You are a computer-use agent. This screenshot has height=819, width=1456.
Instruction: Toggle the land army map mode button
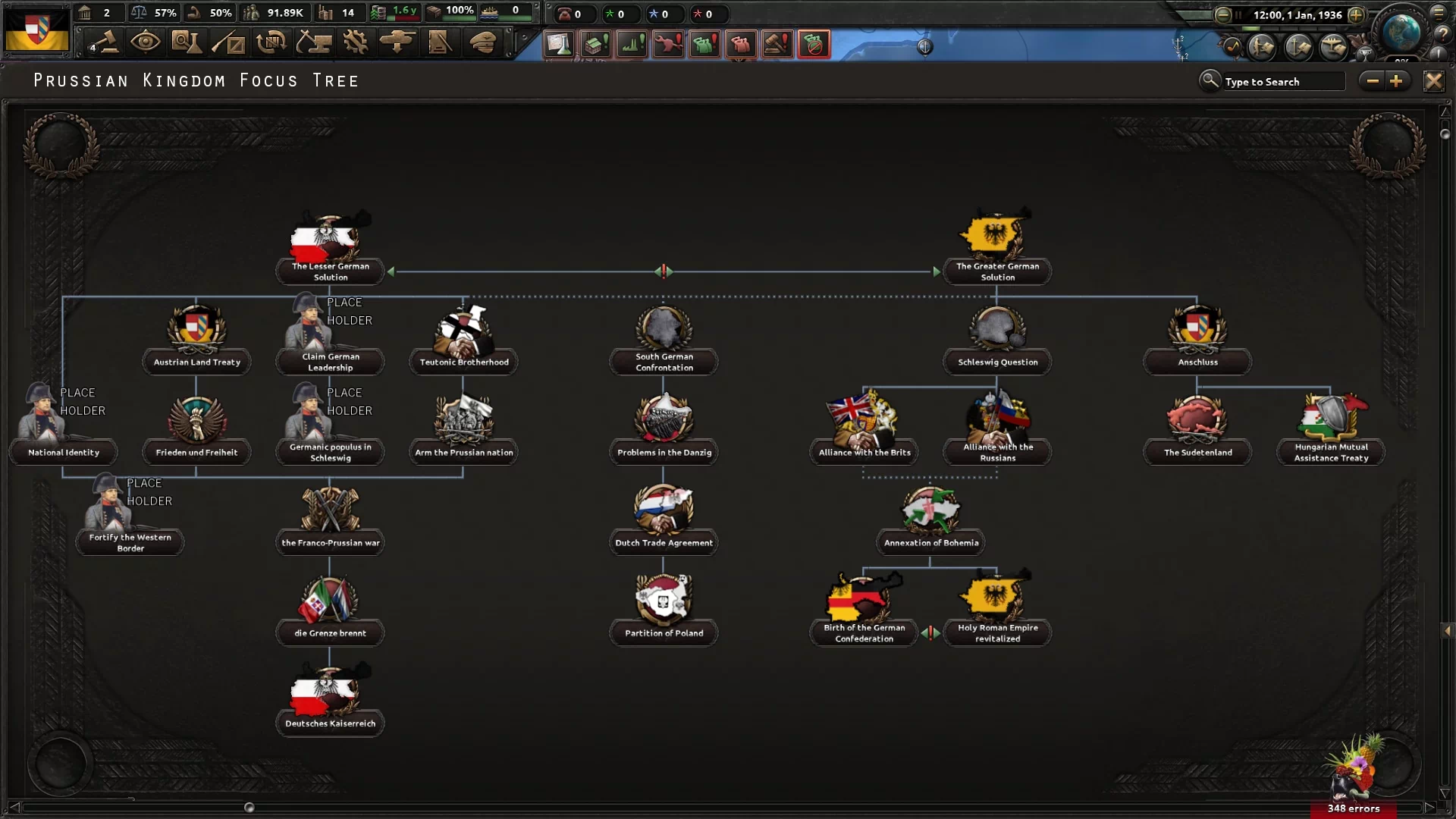coord(1262,48)
